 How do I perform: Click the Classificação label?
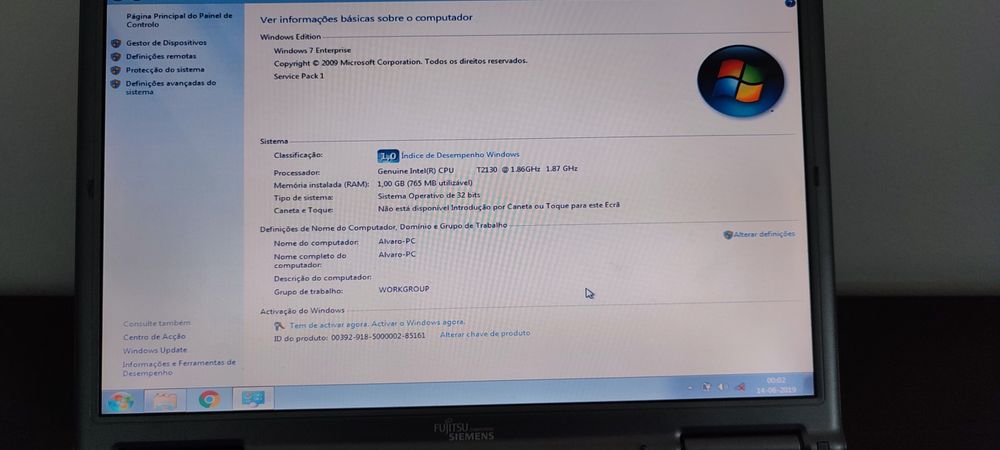(298, 155)
